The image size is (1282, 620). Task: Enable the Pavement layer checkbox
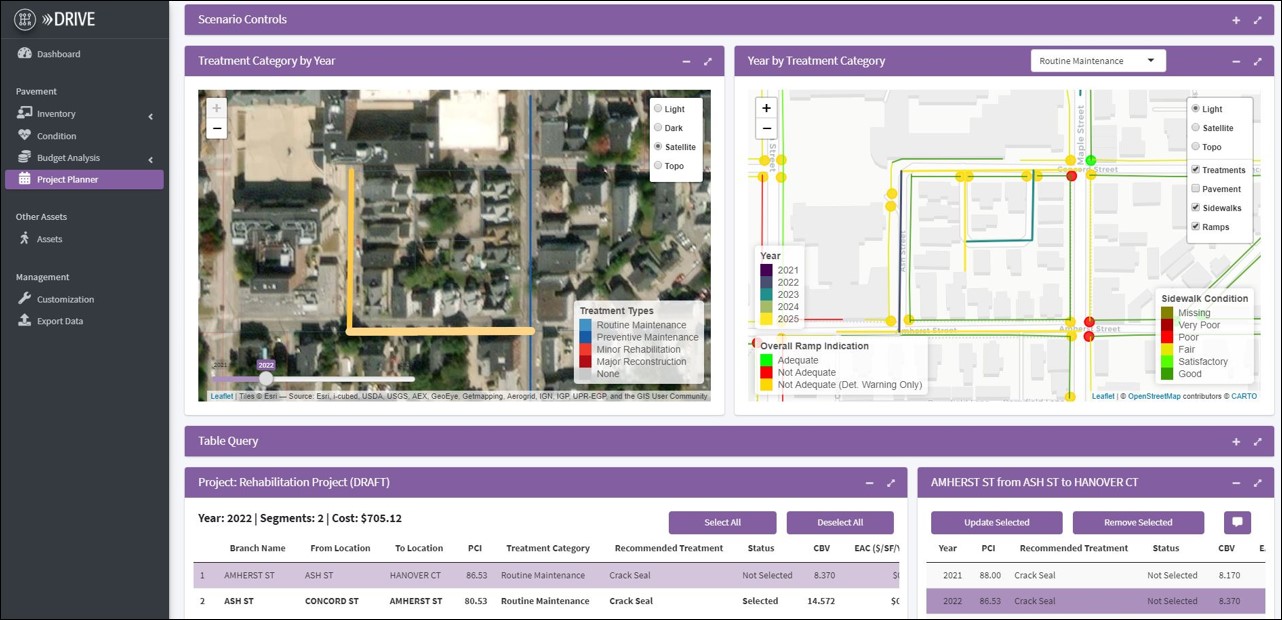1196,189
